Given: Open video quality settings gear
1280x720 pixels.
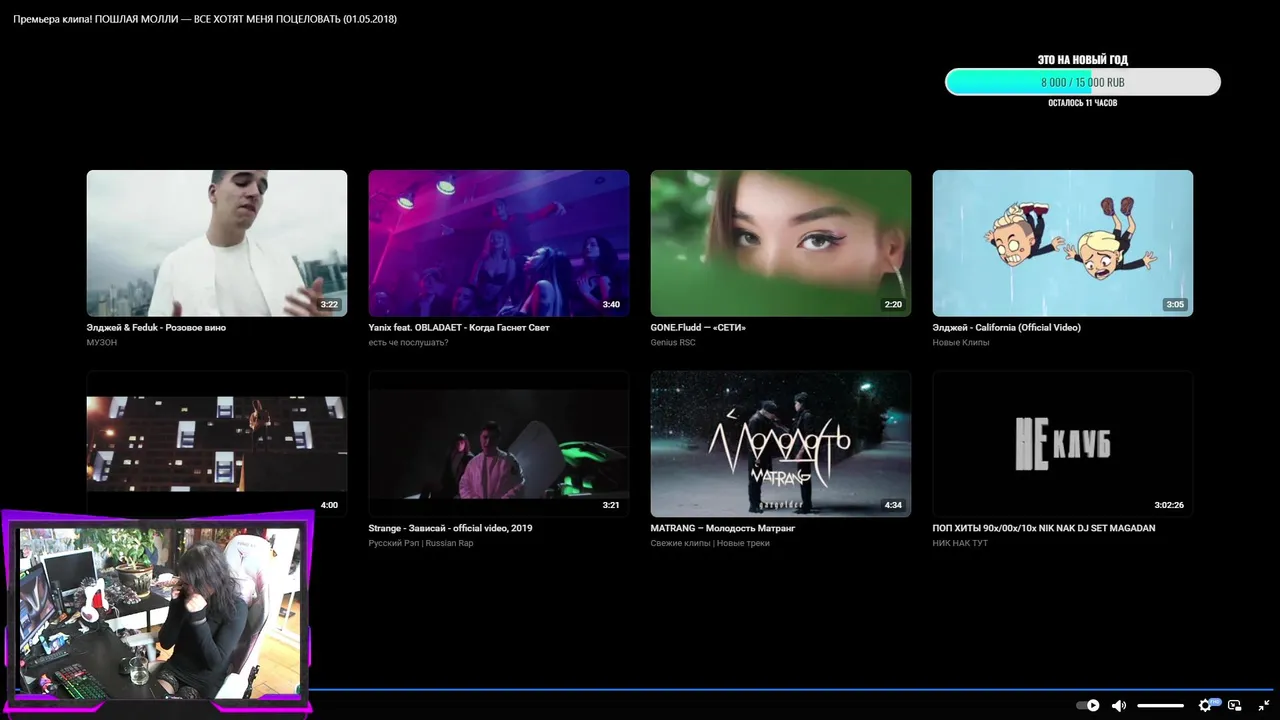Looking at the screenshot, I should click(x=1206, y=705).
